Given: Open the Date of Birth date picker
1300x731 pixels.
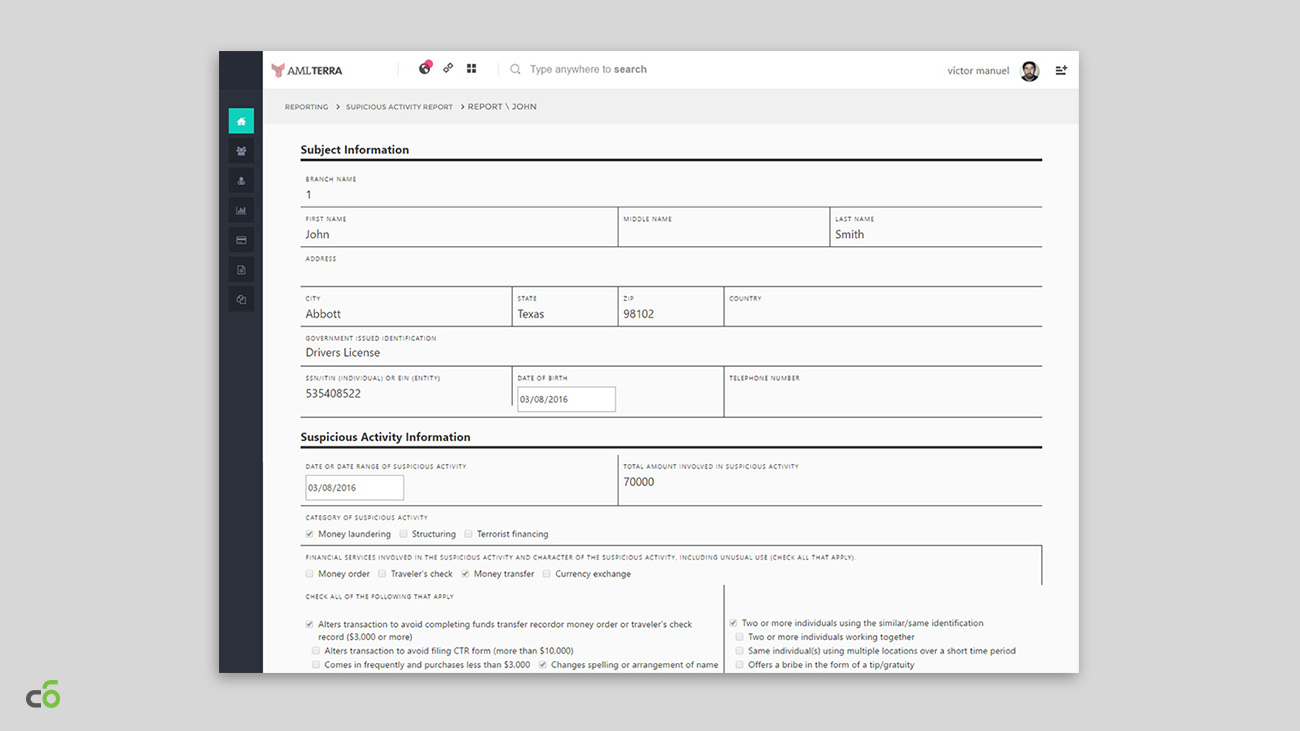Looking at the screenshot, I should (566, 399).
